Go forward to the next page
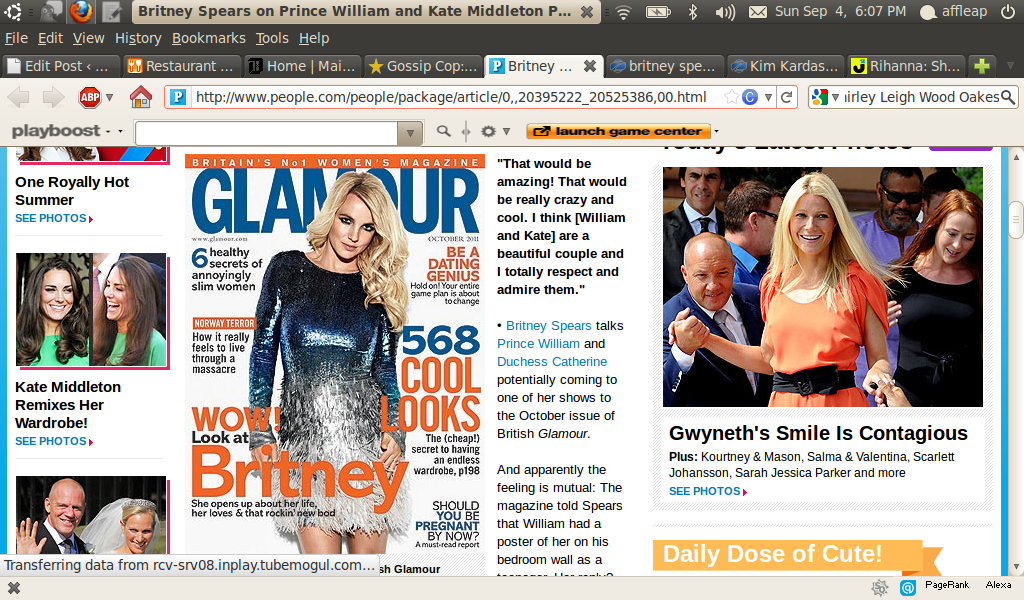This screenshot has height=600, width=1024. (x=54, y=98)
